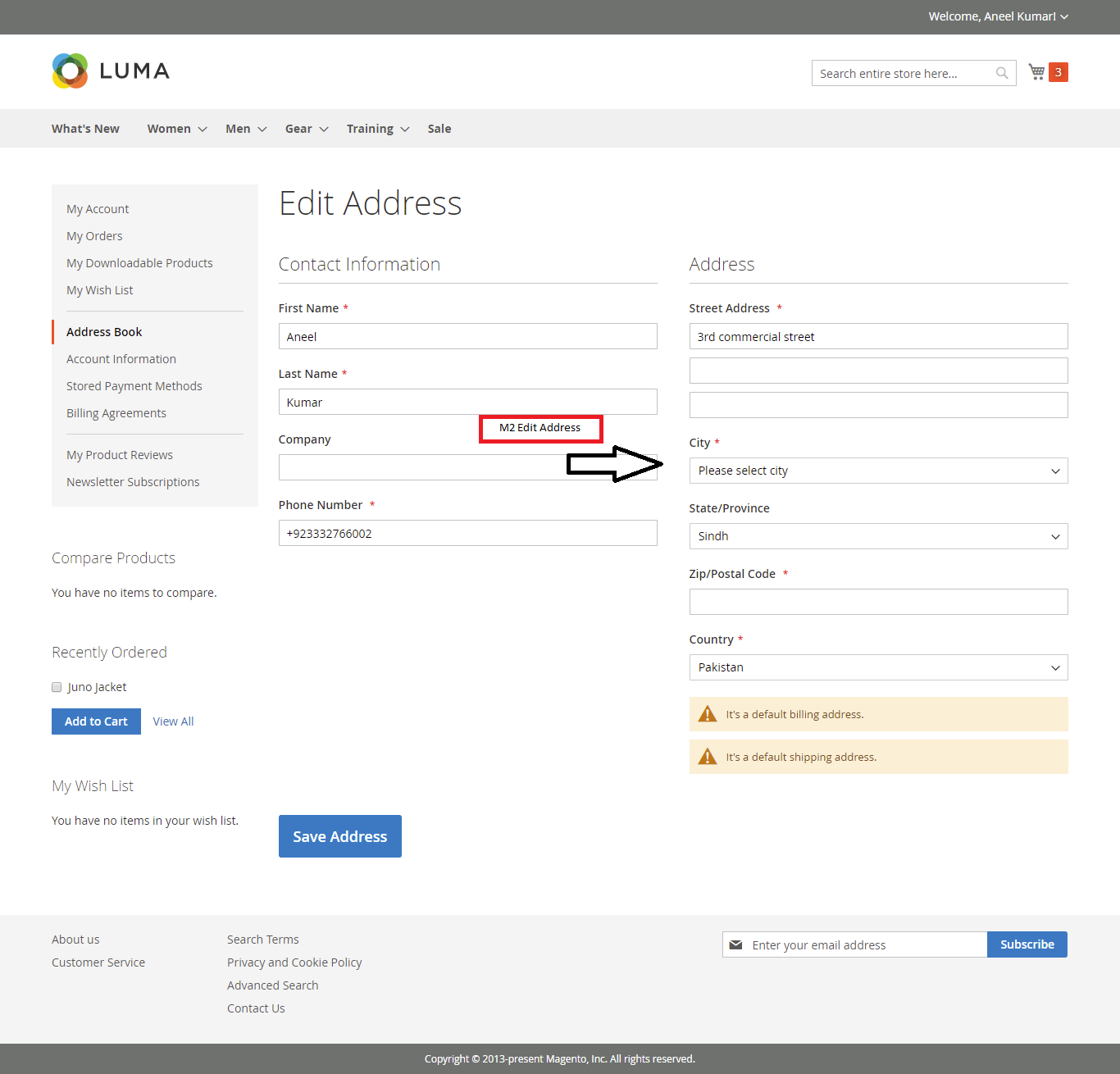Focus the first Street Address line
This screenshot has height=1074, width=1120.
click(x=878, y=336)
